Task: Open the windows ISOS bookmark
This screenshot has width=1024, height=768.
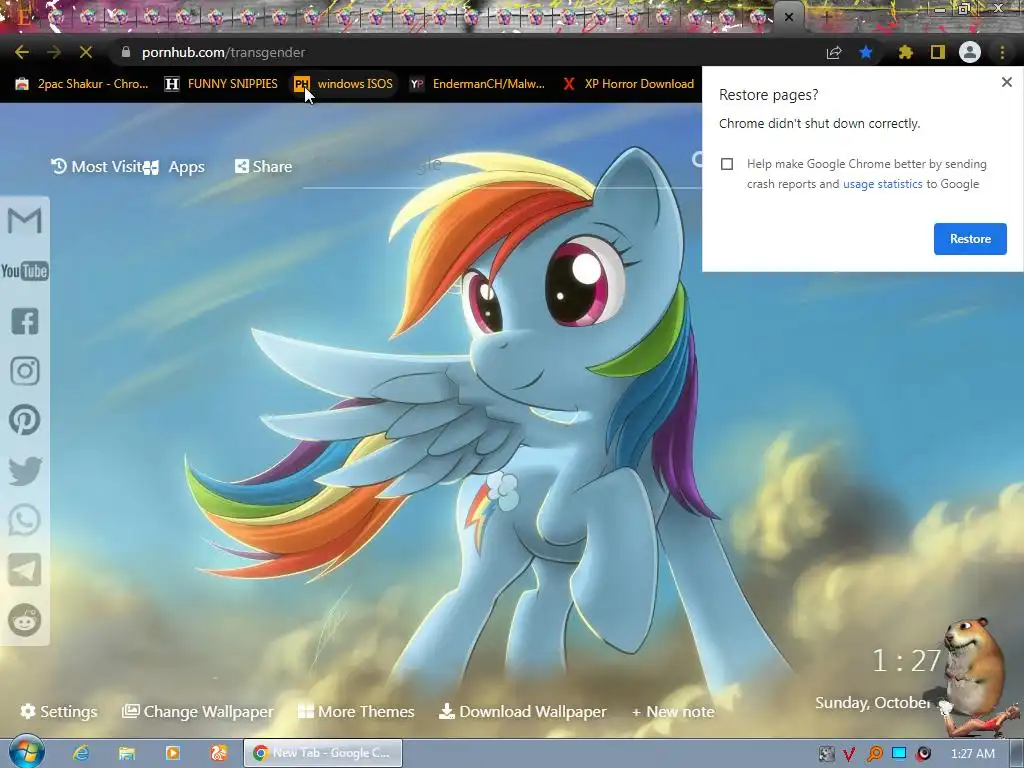Action: pos(344,84)
